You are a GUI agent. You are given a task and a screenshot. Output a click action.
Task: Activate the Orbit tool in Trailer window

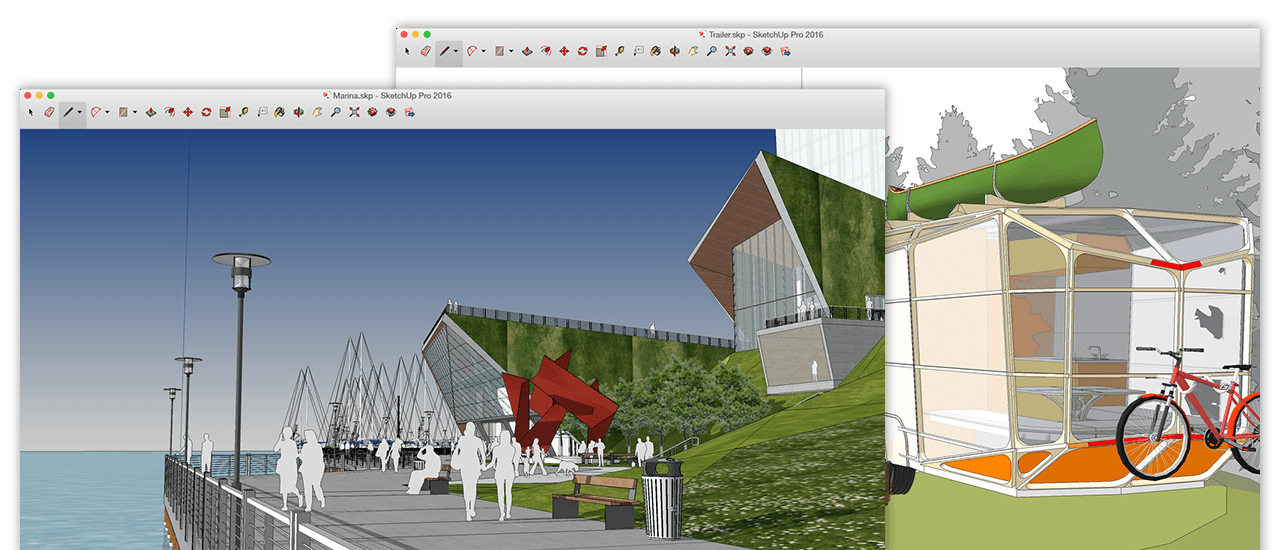point(674,50)
